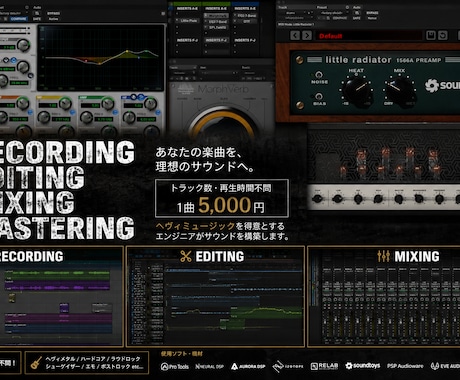Click the yellow EQ band node on the curve
The height and width of the screenshot is (380, 460).
127,51
